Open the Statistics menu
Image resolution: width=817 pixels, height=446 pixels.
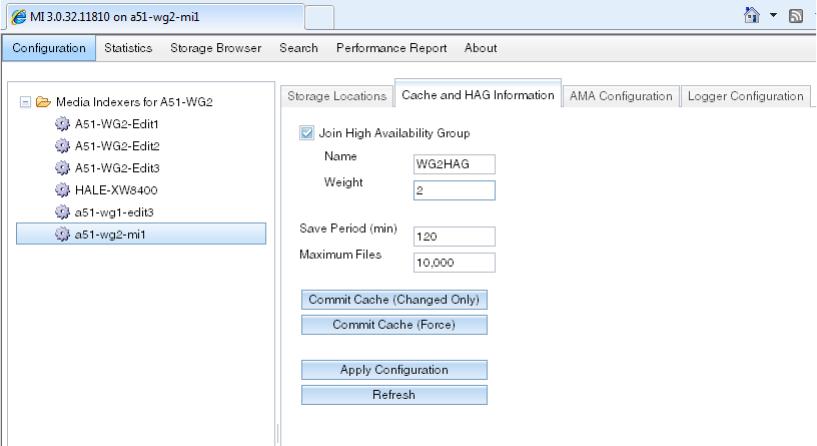pyautogui.click(x=128, y=48)
